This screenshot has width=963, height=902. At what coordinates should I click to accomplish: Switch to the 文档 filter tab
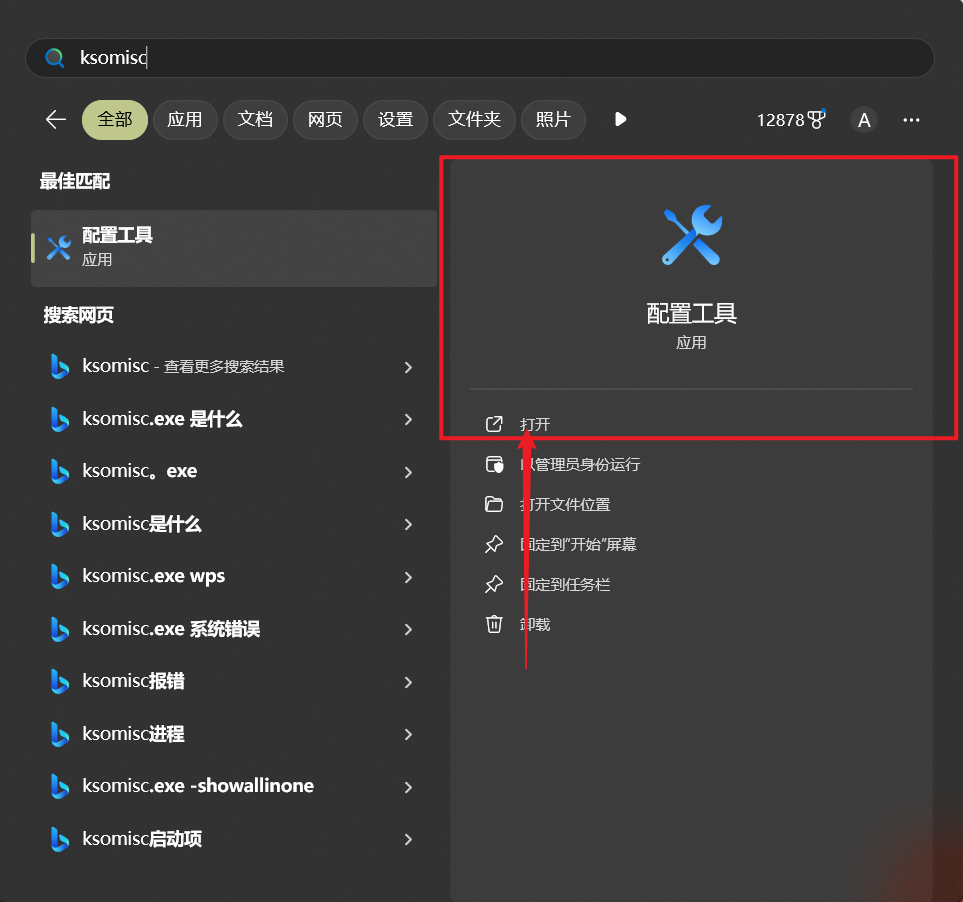[255, 120]
